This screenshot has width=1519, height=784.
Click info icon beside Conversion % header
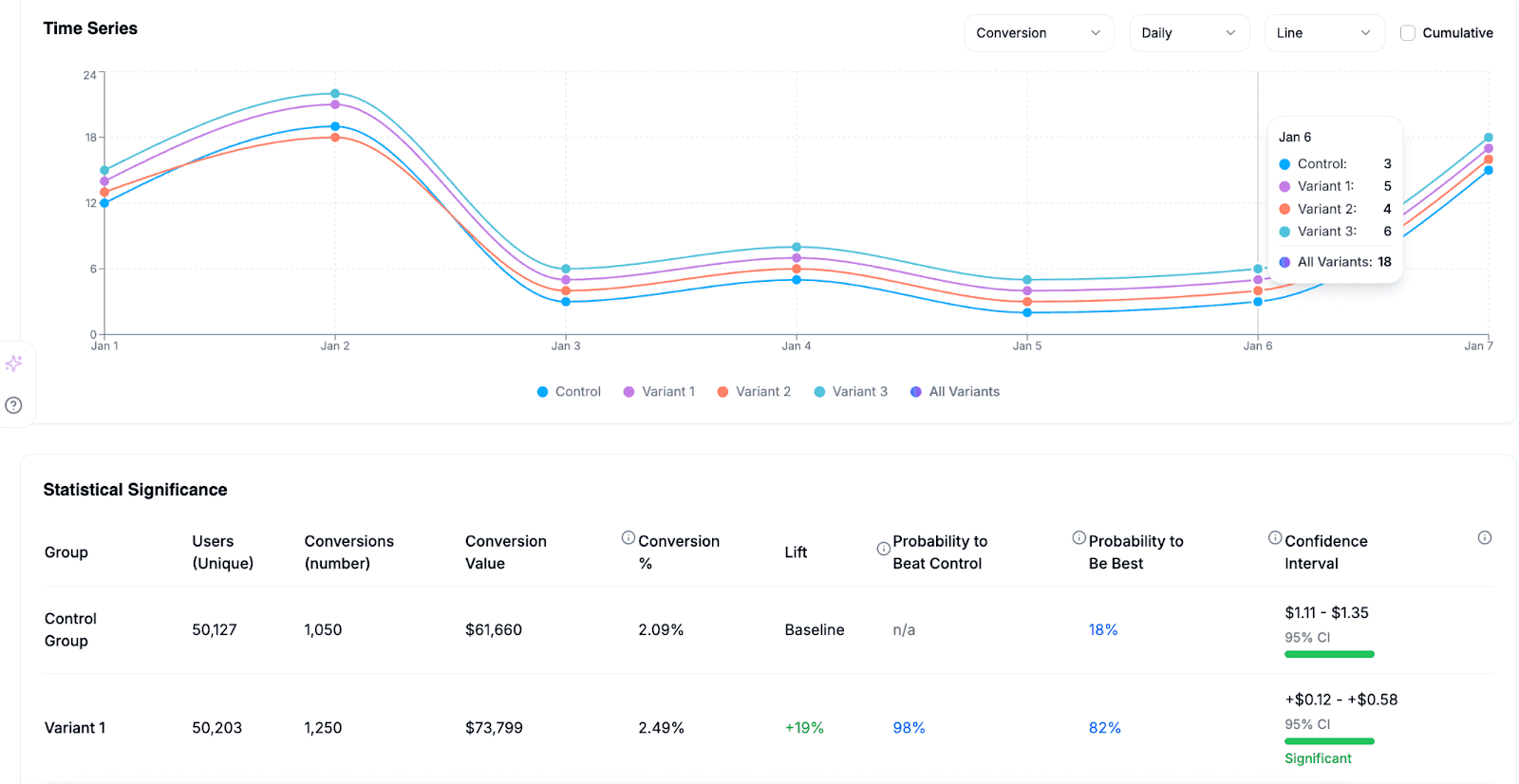(x=628, y=538)
